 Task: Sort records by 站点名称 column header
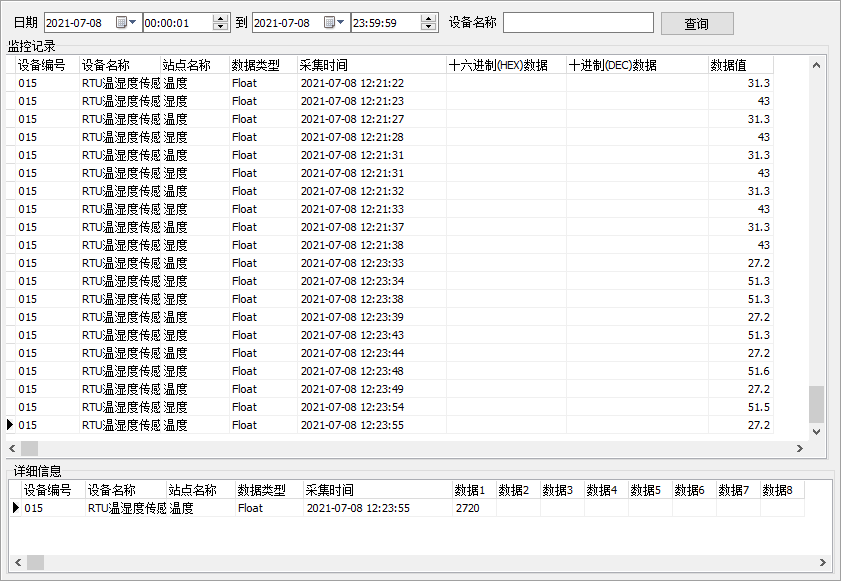(x=195, y=65)
